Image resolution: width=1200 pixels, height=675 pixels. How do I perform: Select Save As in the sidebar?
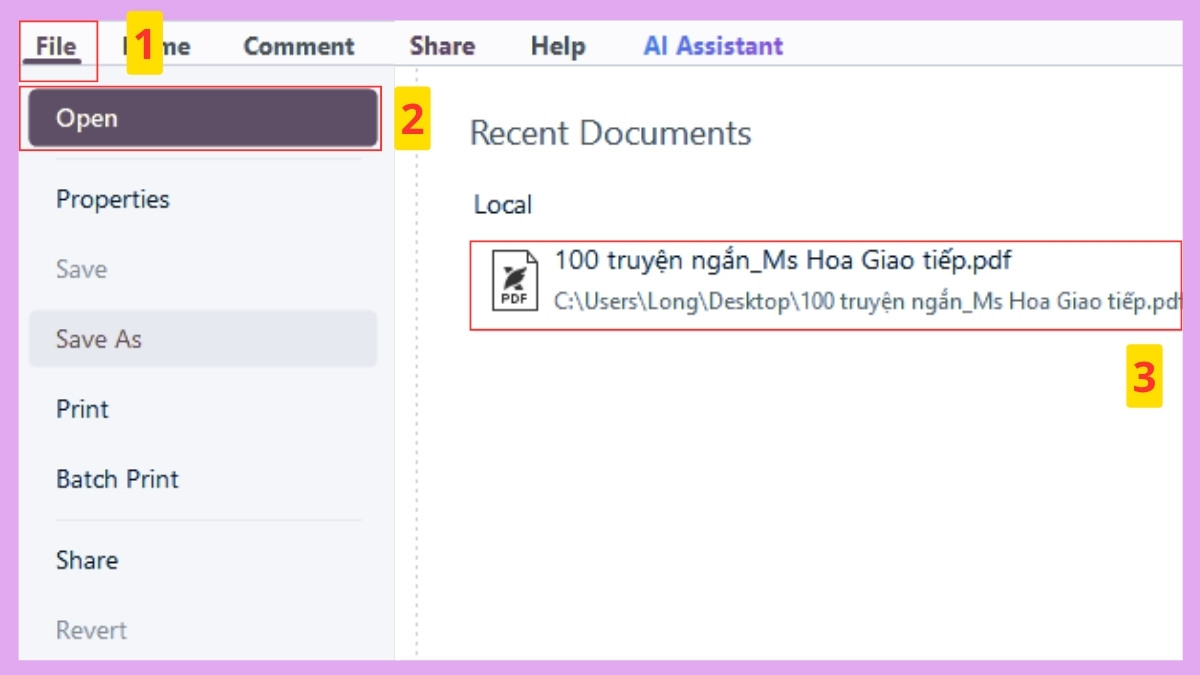point(203,339)
